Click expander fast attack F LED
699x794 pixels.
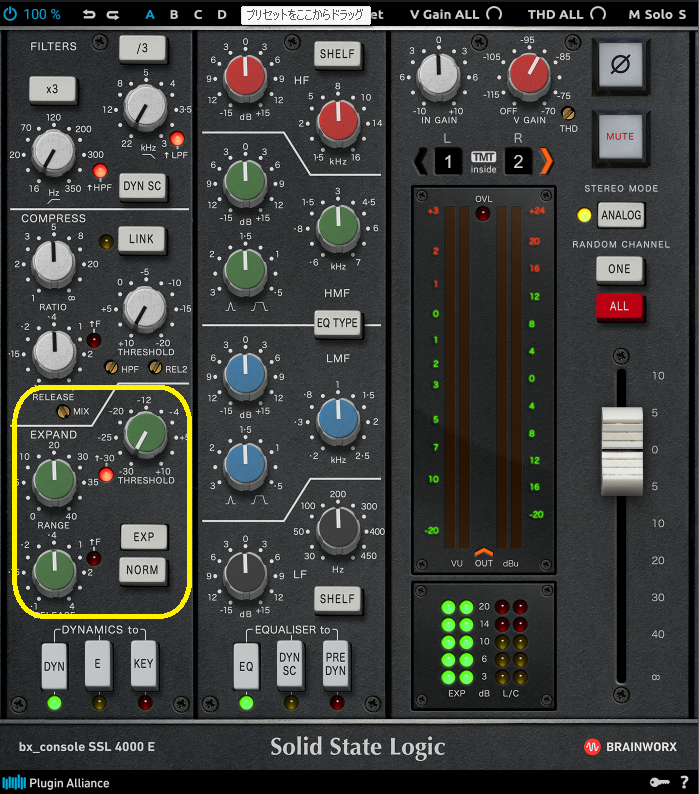pos(94,559)
